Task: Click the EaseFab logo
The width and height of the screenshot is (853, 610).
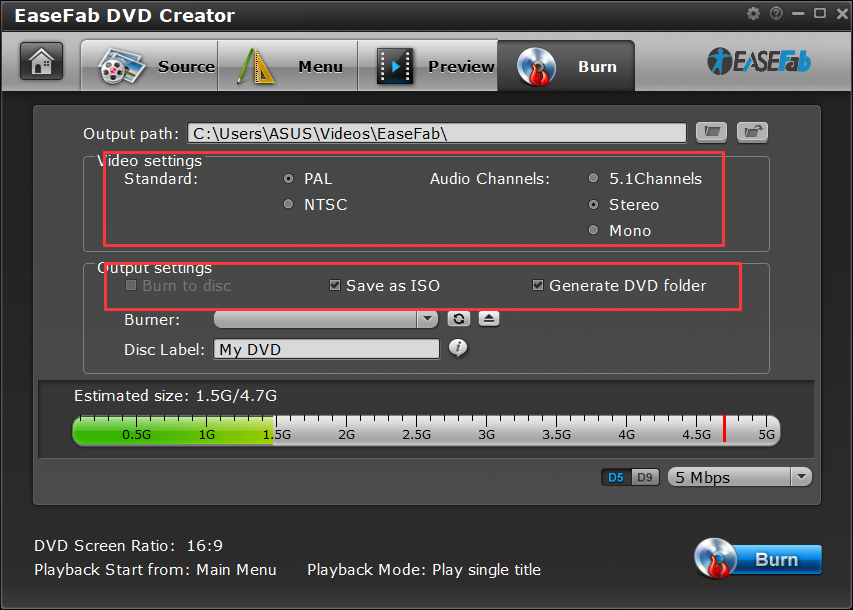Action: point(759,61)
